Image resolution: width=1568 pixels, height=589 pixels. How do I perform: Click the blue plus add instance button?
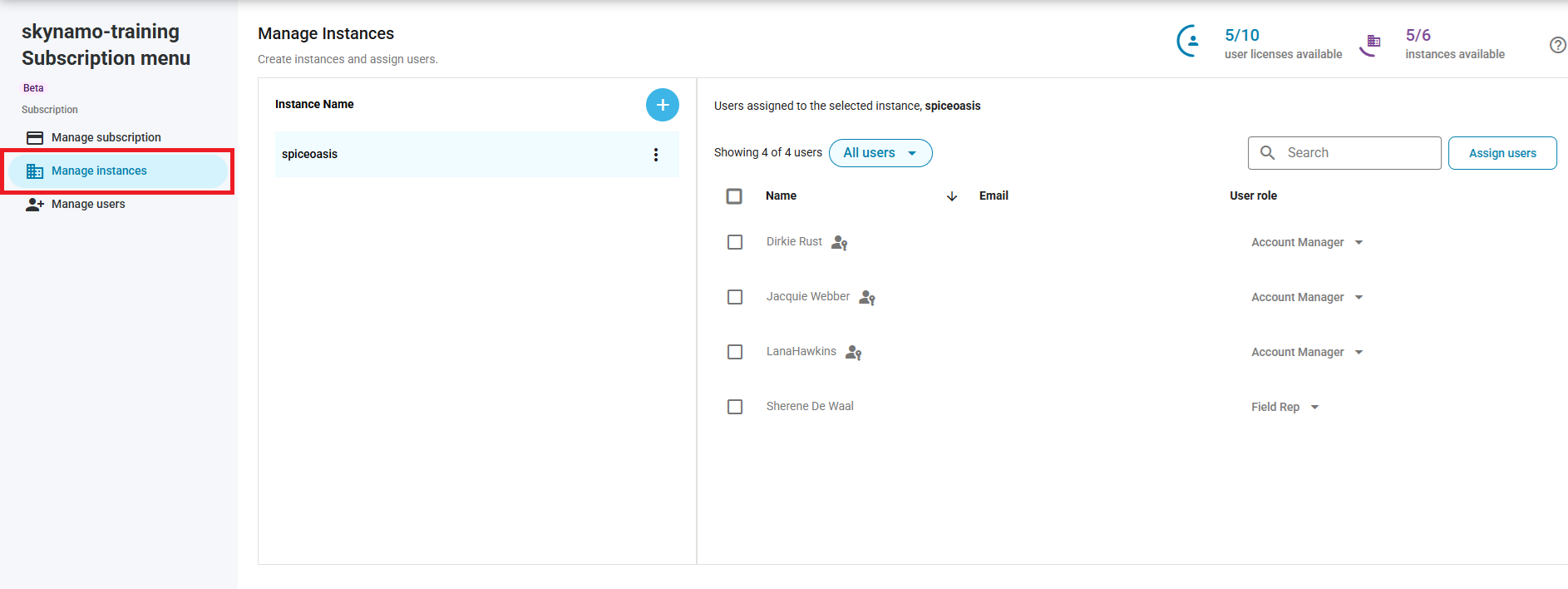pyautogui.click(x=662, y=105)
